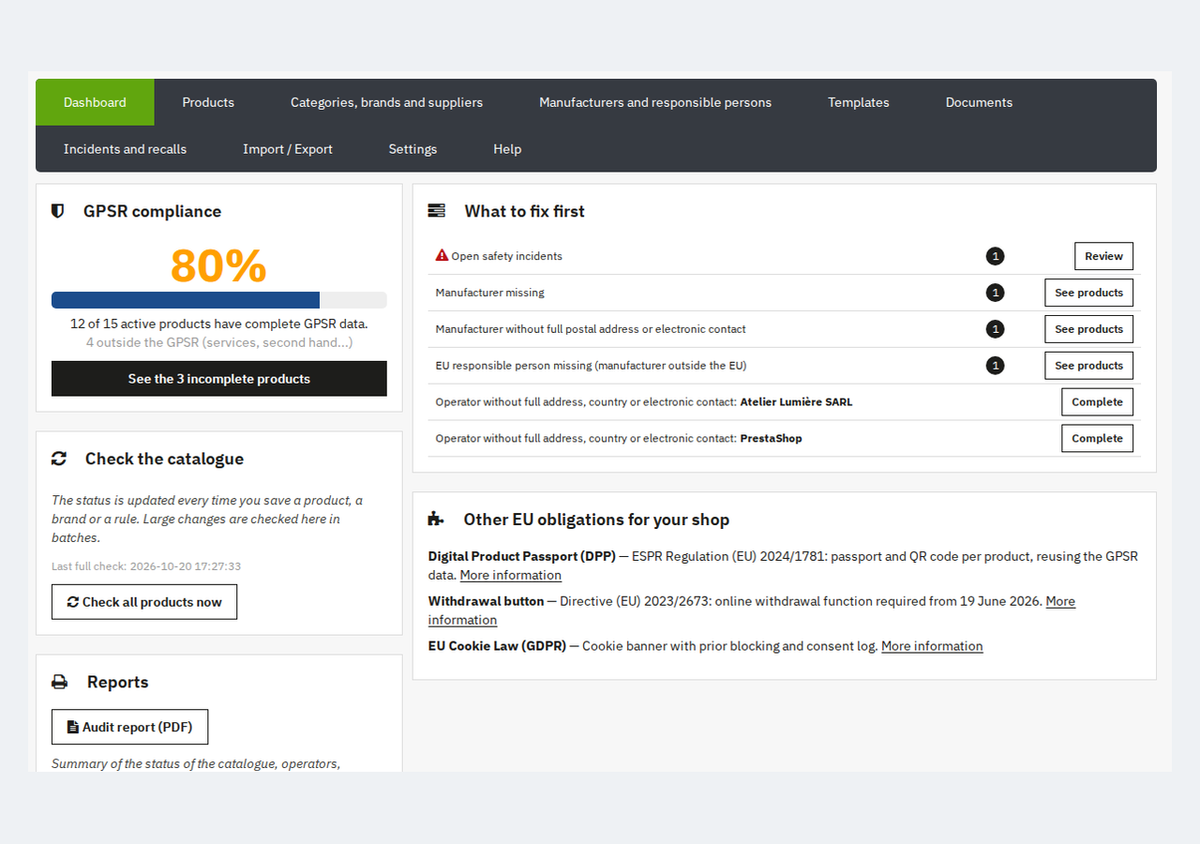Click the count badge for manufacturer without postal address
This screenshot has height=844, width=1200.
coord(995,329)
